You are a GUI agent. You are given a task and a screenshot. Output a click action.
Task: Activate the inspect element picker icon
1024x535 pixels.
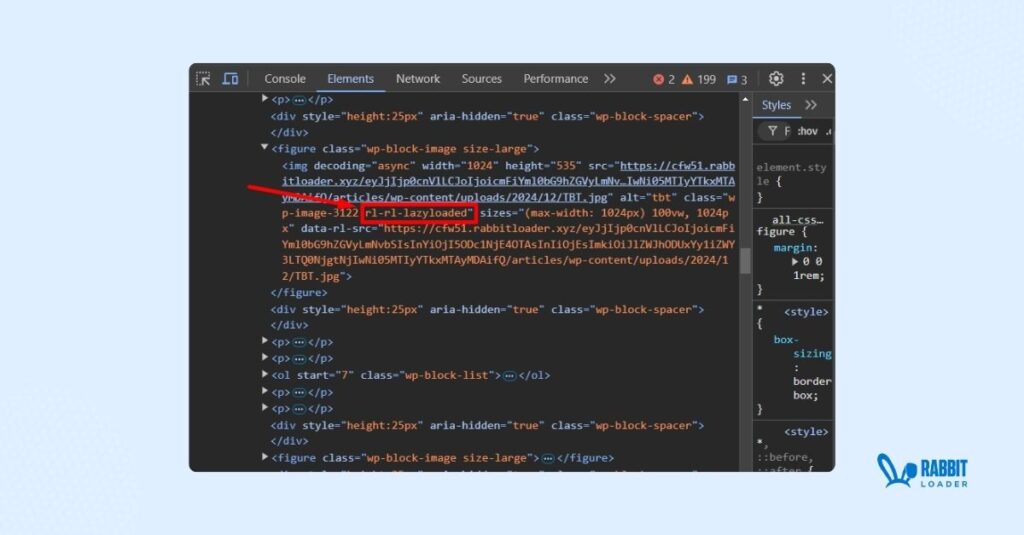pos(203,79)
